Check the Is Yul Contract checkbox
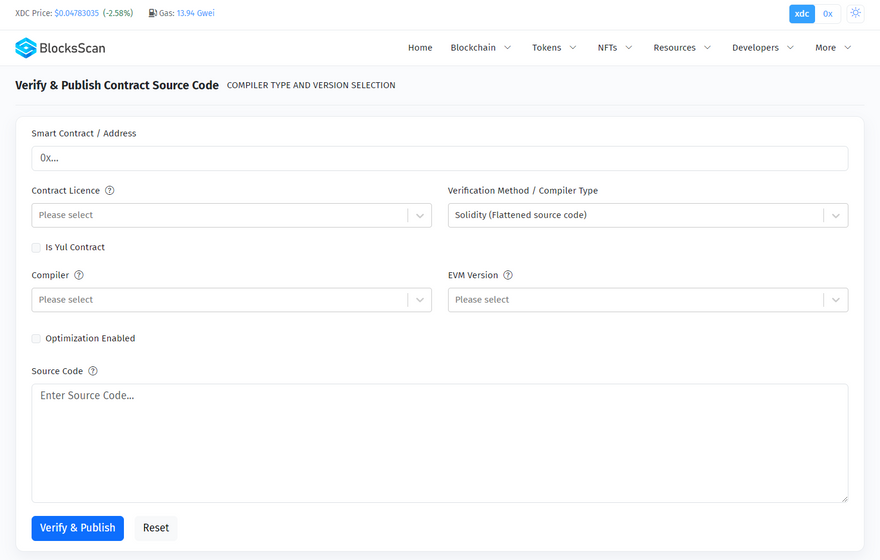880x560 pixels. click(x=36, y=247)
